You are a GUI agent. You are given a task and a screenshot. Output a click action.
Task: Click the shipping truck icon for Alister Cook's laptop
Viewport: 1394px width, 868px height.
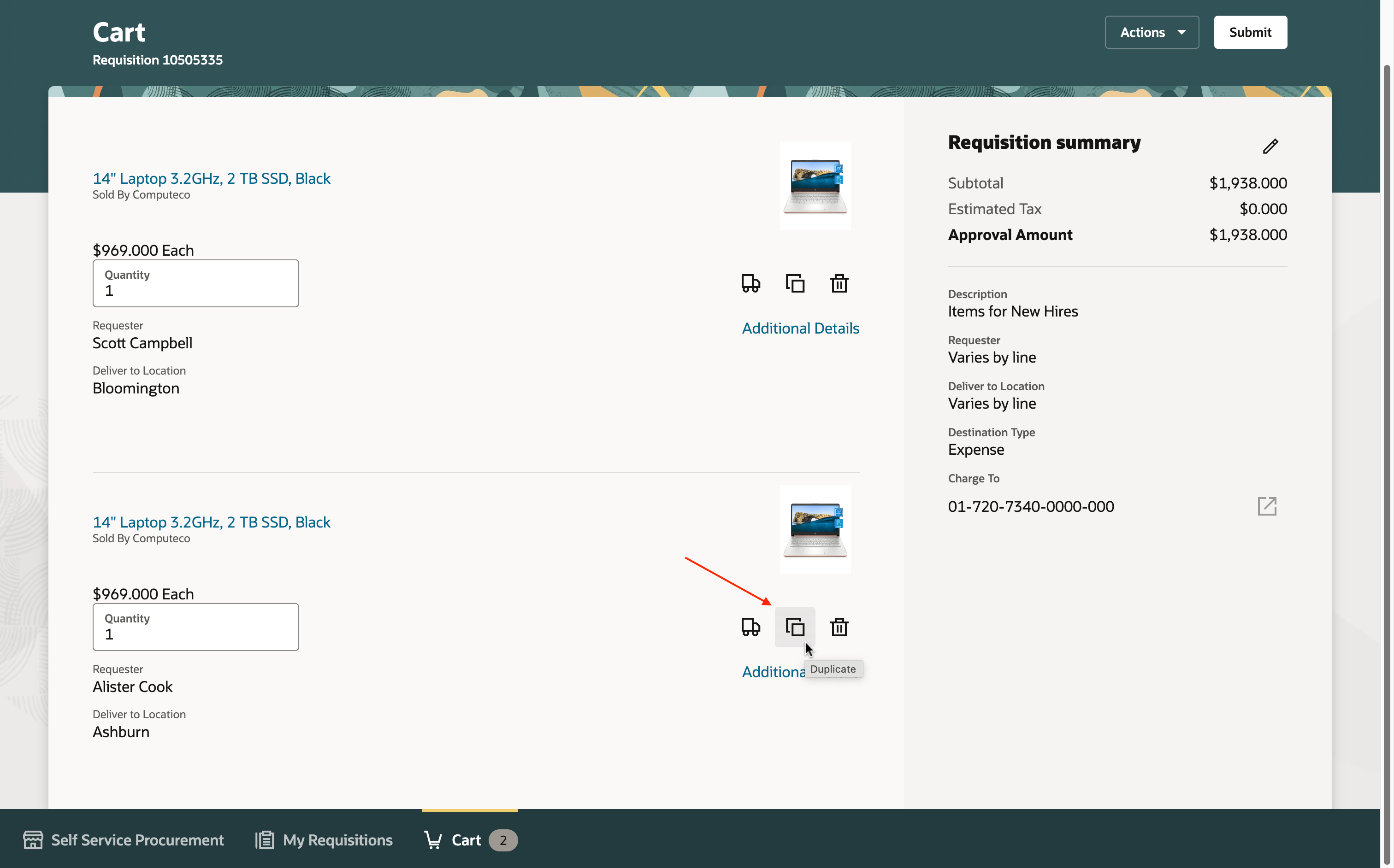tap(750, 627)
